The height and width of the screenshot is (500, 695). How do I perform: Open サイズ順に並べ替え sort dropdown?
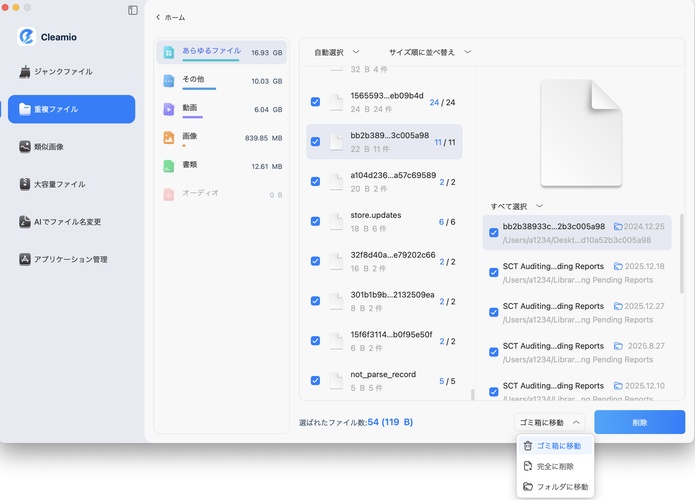pyautogui.click(x=430, y=51)
